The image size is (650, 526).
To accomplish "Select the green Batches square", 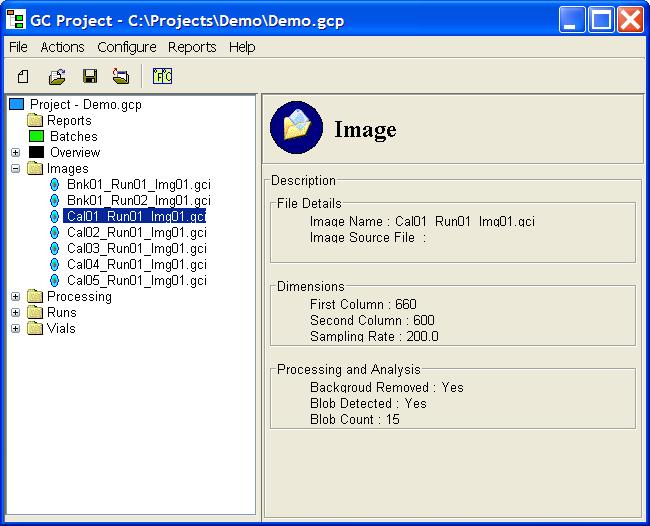I will tap(36, 136).
